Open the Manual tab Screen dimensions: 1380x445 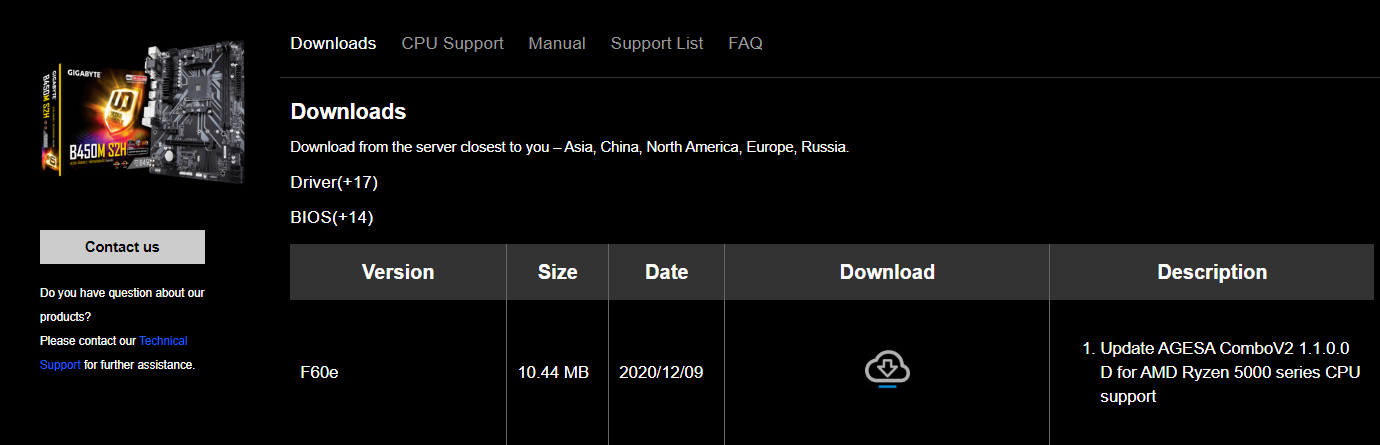click(x=557, y=44)
